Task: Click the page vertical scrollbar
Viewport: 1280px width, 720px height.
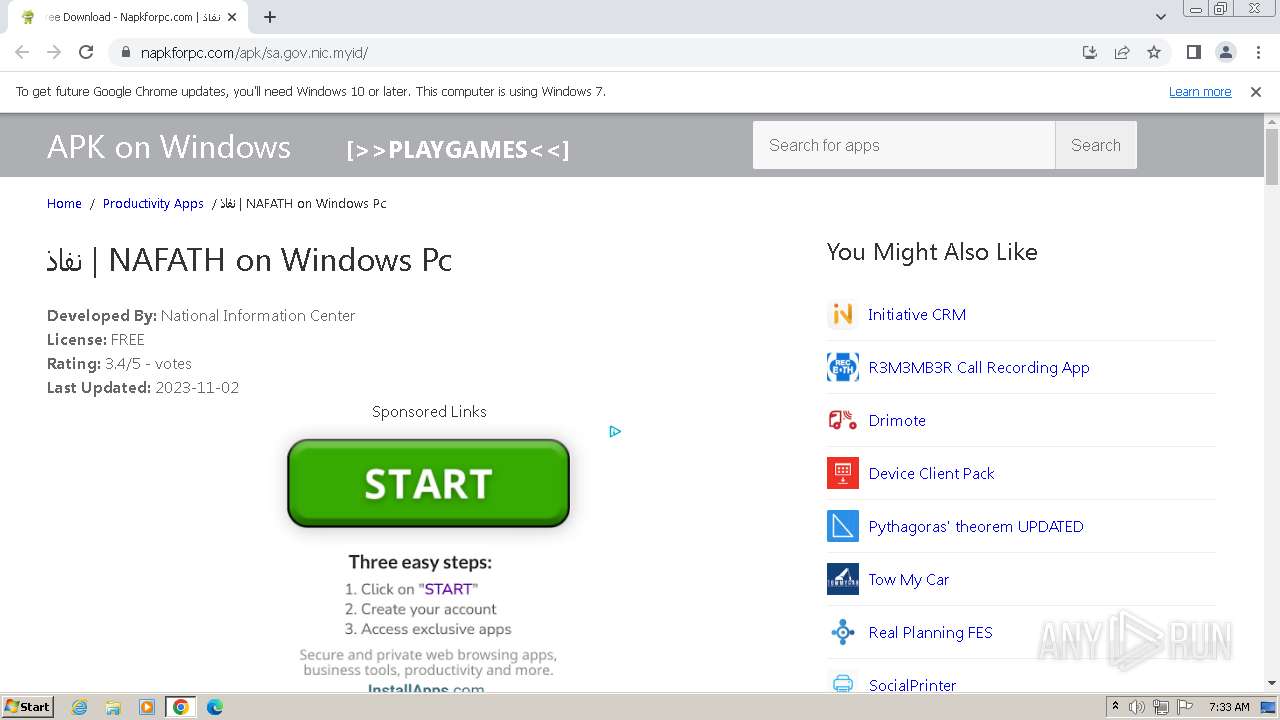Action: (1272, 158)
